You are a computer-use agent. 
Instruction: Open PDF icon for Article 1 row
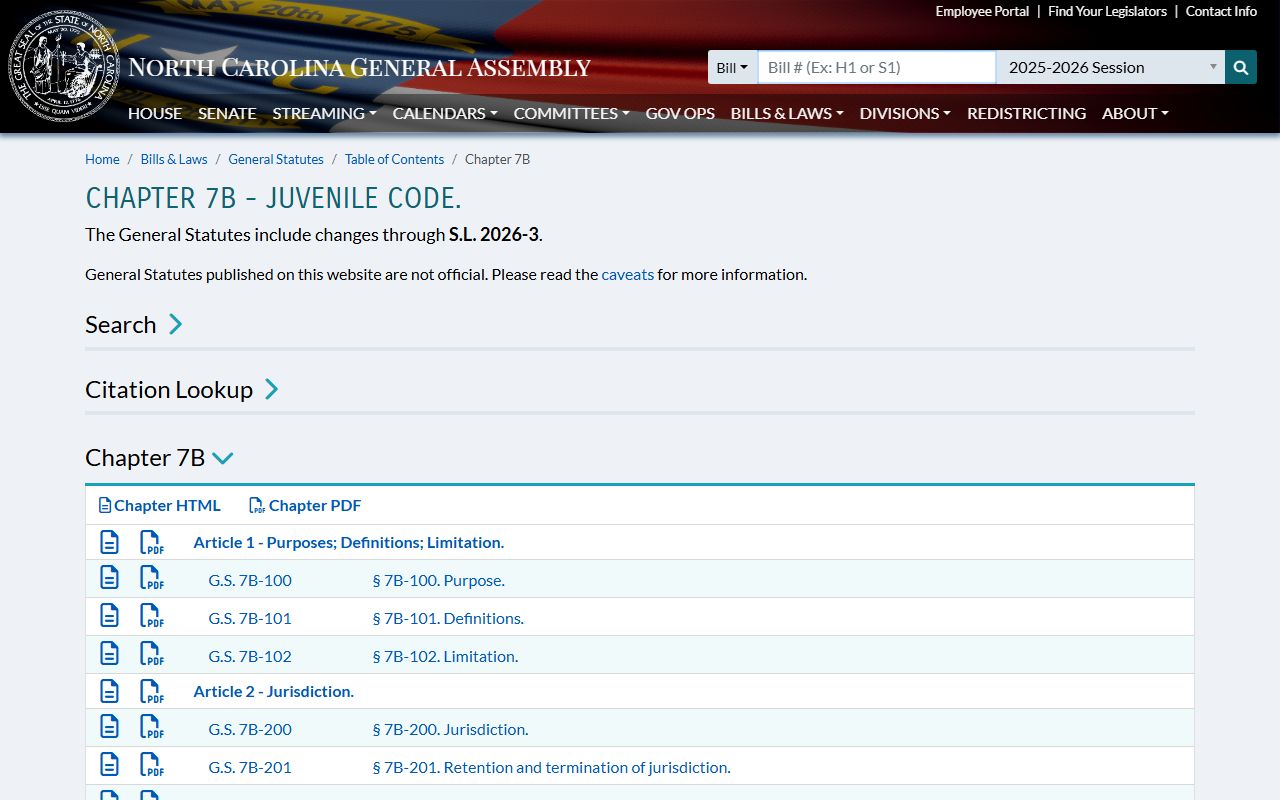151,542
